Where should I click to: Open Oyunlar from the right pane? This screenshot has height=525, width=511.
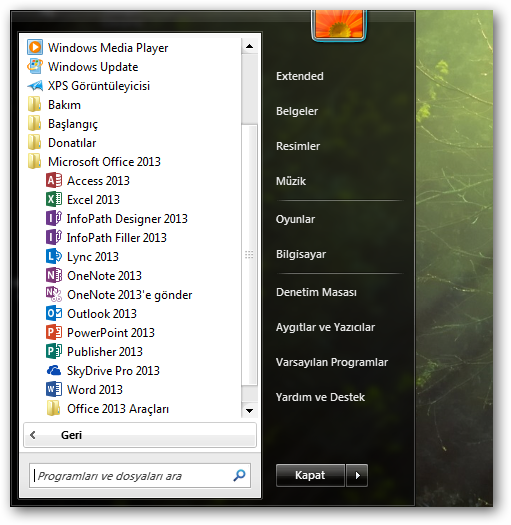point(295,219)
